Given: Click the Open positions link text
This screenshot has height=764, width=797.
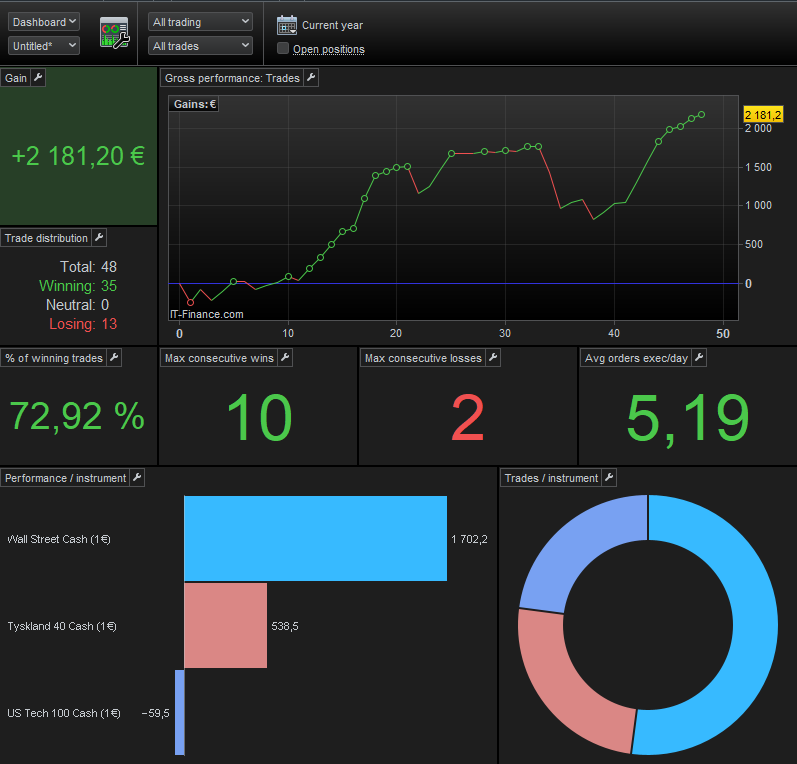Looking at the screenshot, I should [329, 49].
